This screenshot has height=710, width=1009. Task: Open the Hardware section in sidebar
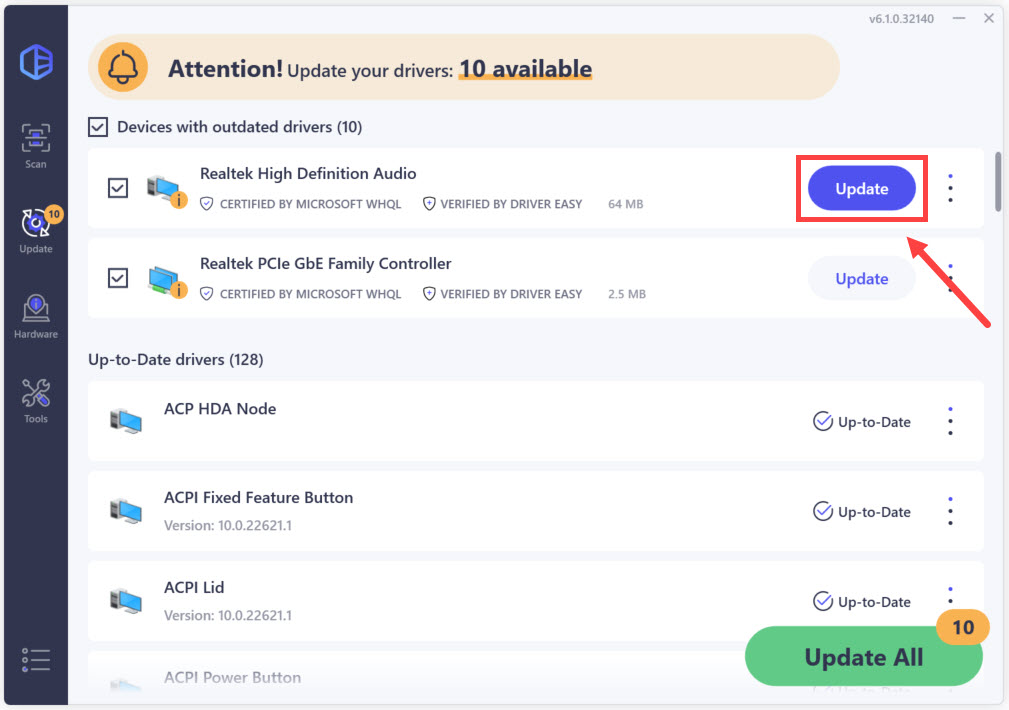click(x=36, y=315)
